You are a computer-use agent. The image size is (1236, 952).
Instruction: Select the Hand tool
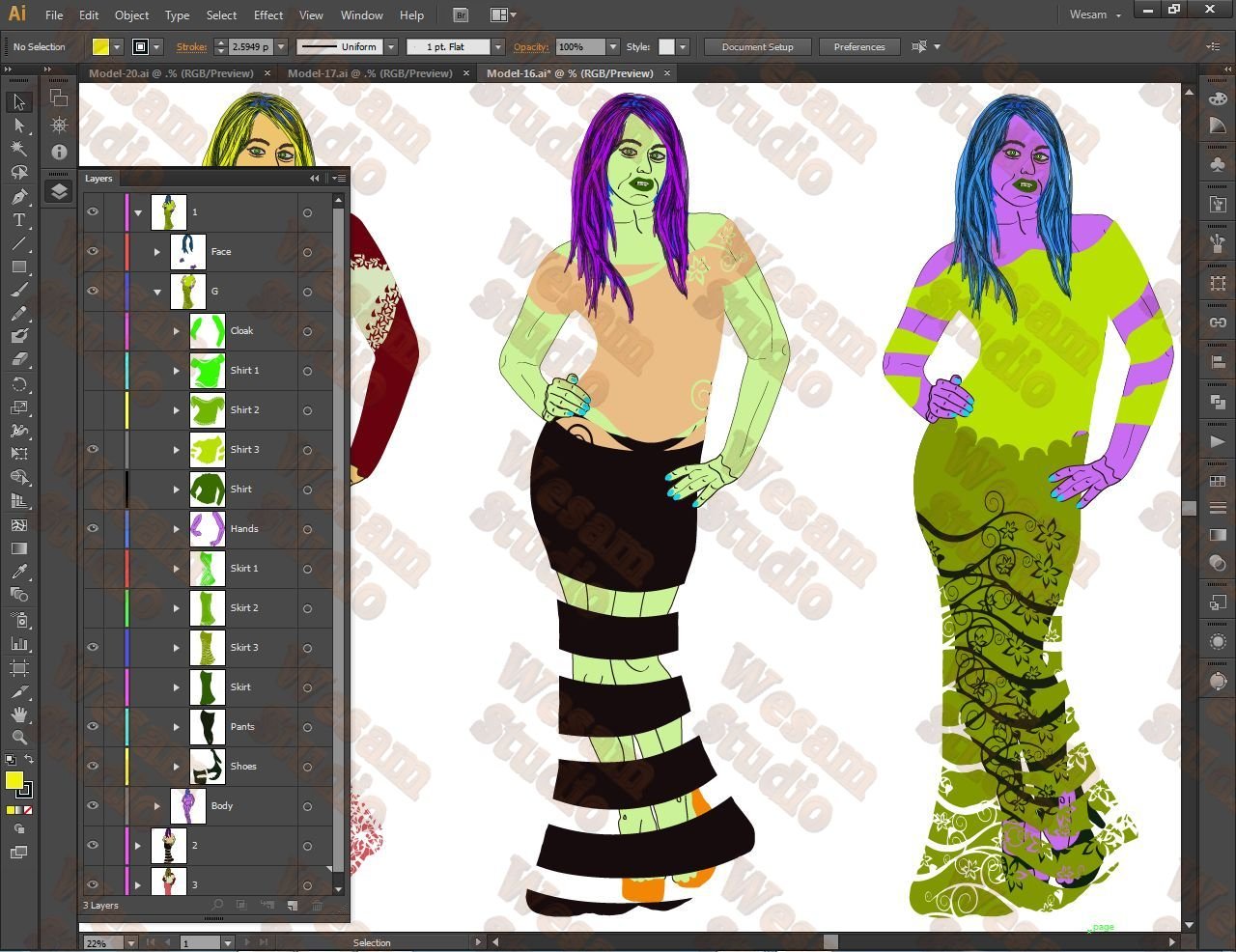19,714
